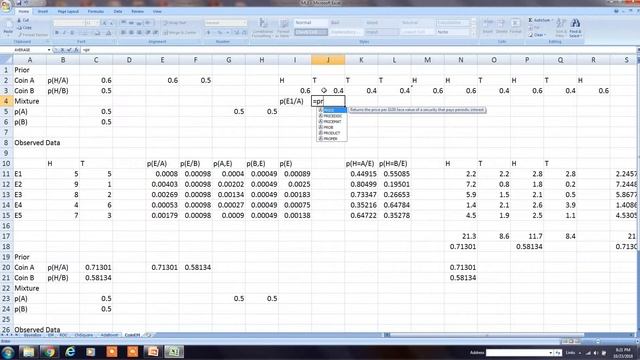Click Merge & Center
This screenshot has width=640, height=360.
180,33
